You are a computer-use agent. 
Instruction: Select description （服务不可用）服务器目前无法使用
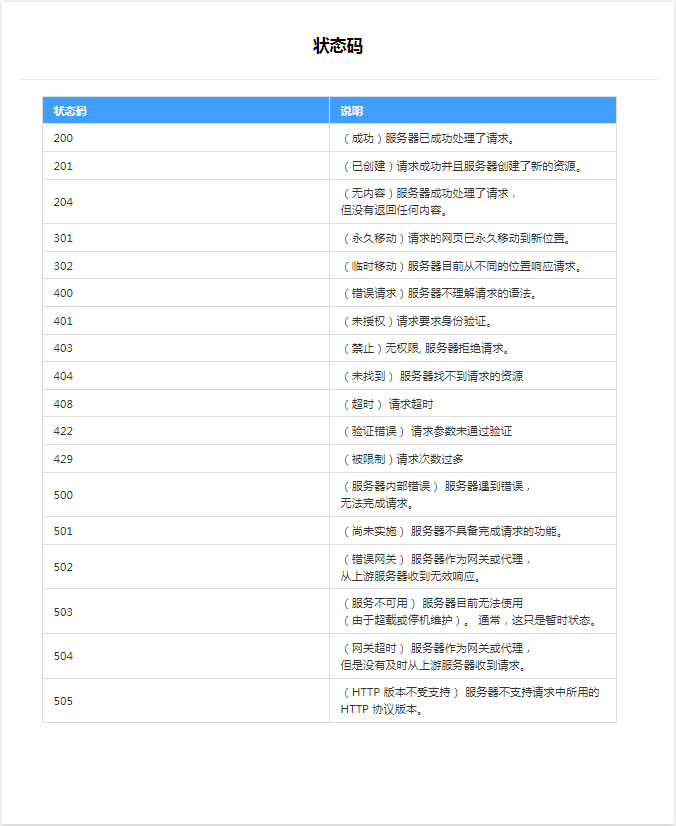(x=473, y=612)
